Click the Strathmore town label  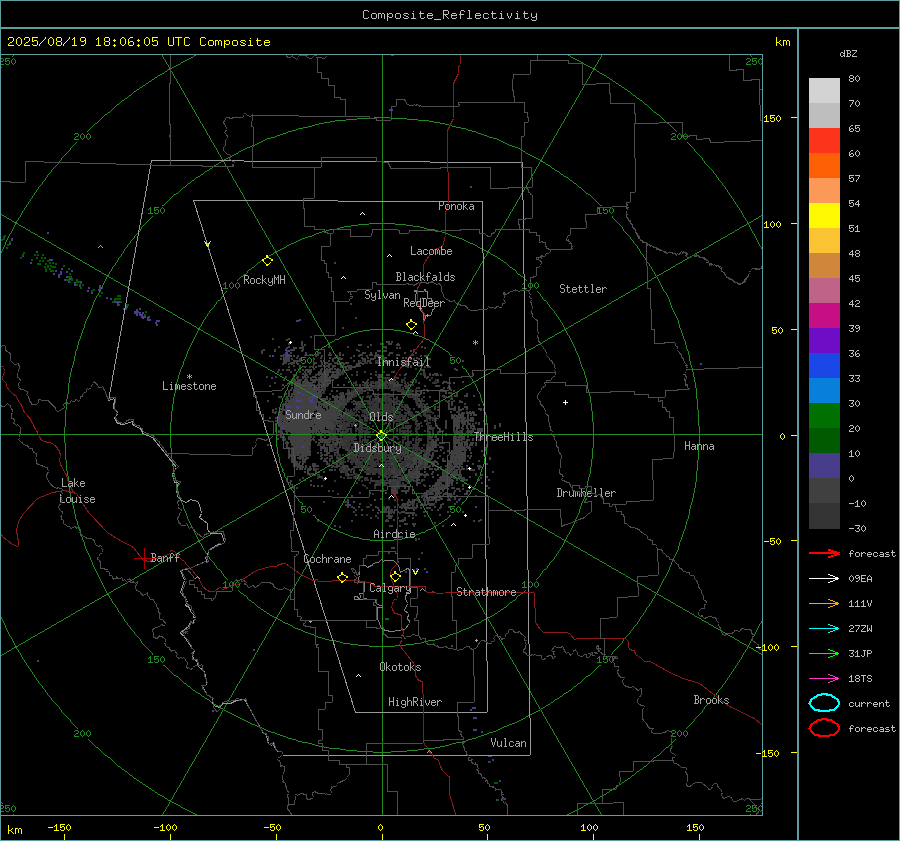tap(486, 592)
